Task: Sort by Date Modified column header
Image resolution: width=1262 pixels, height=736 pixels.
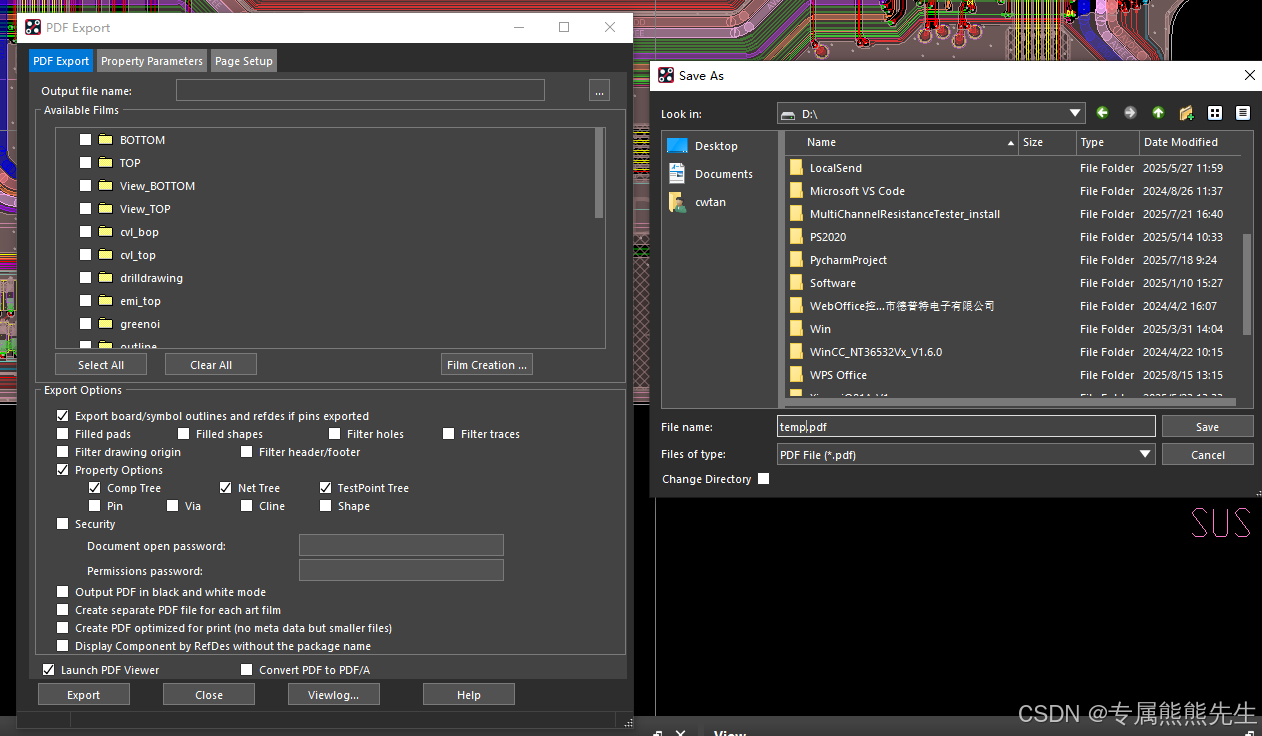Action: (x=1190, y=142)
